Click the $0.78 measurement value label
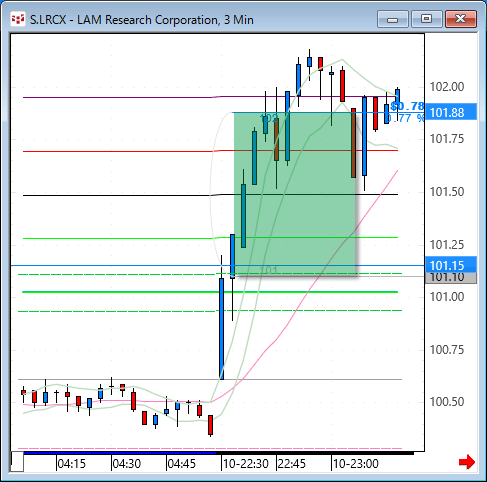This screenshot has width=487, height=482. point(407,106)
